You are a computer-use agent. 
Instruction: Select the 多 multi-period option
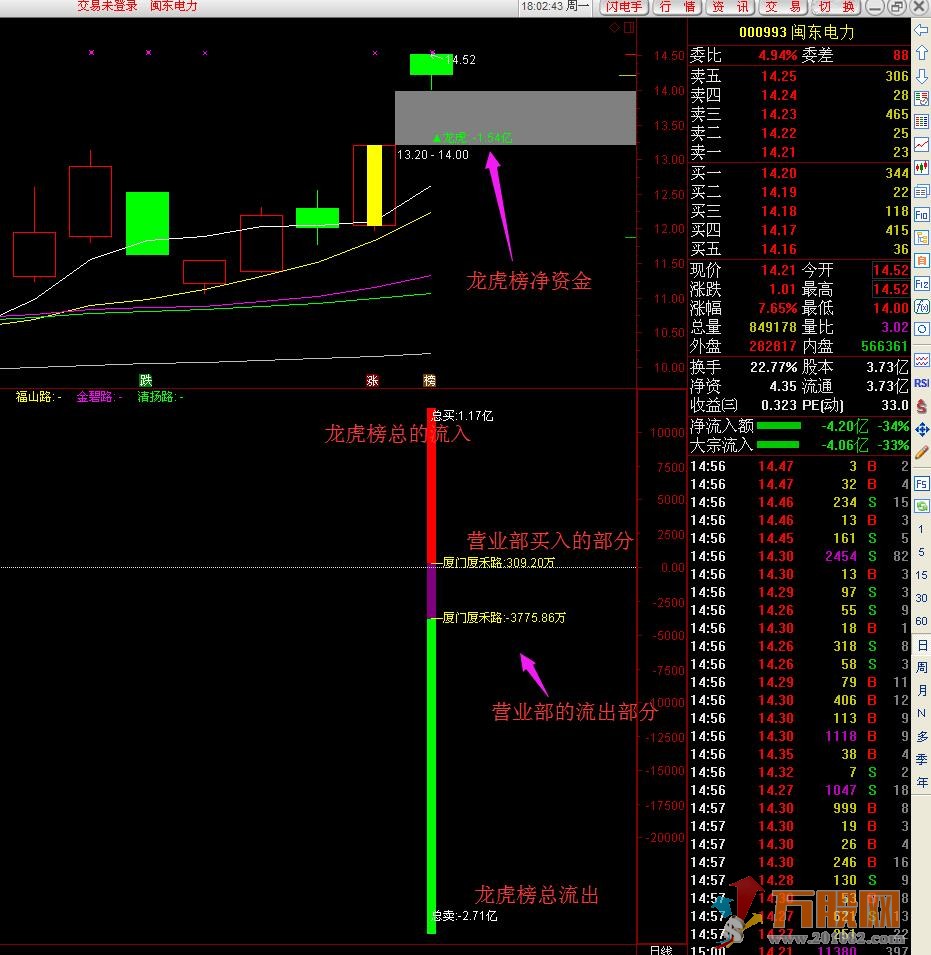921,736
